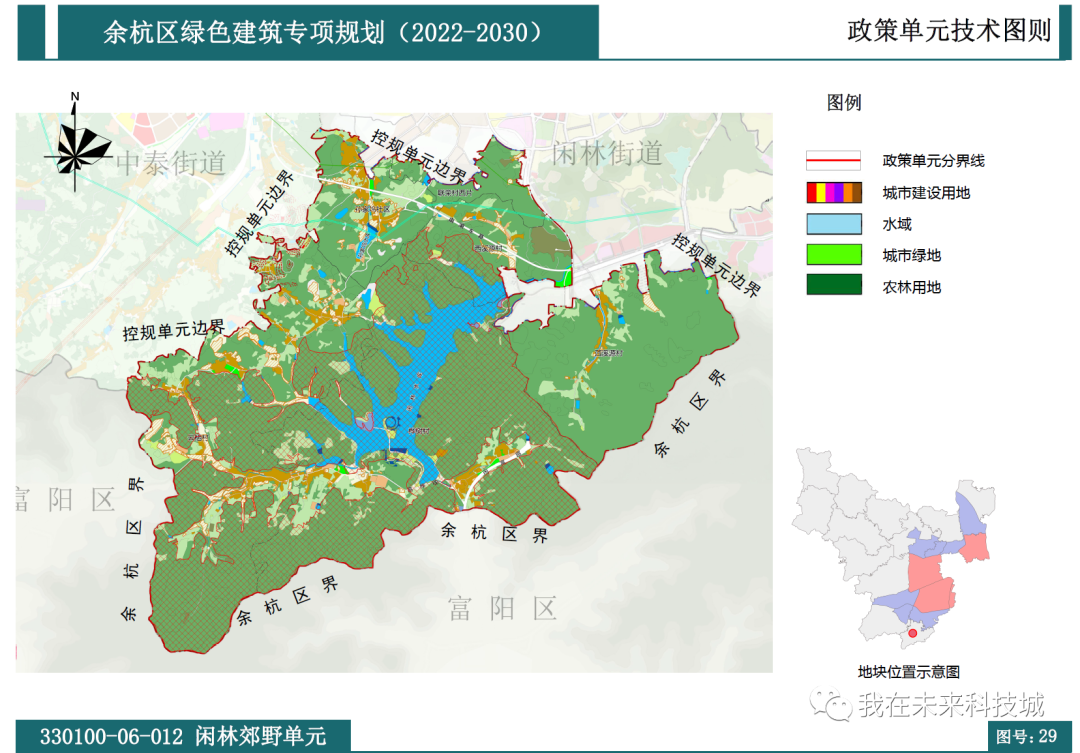Select the dark green 农林用地 legend swatch
Screen dimensions: 1080x753
click(833, 285)
